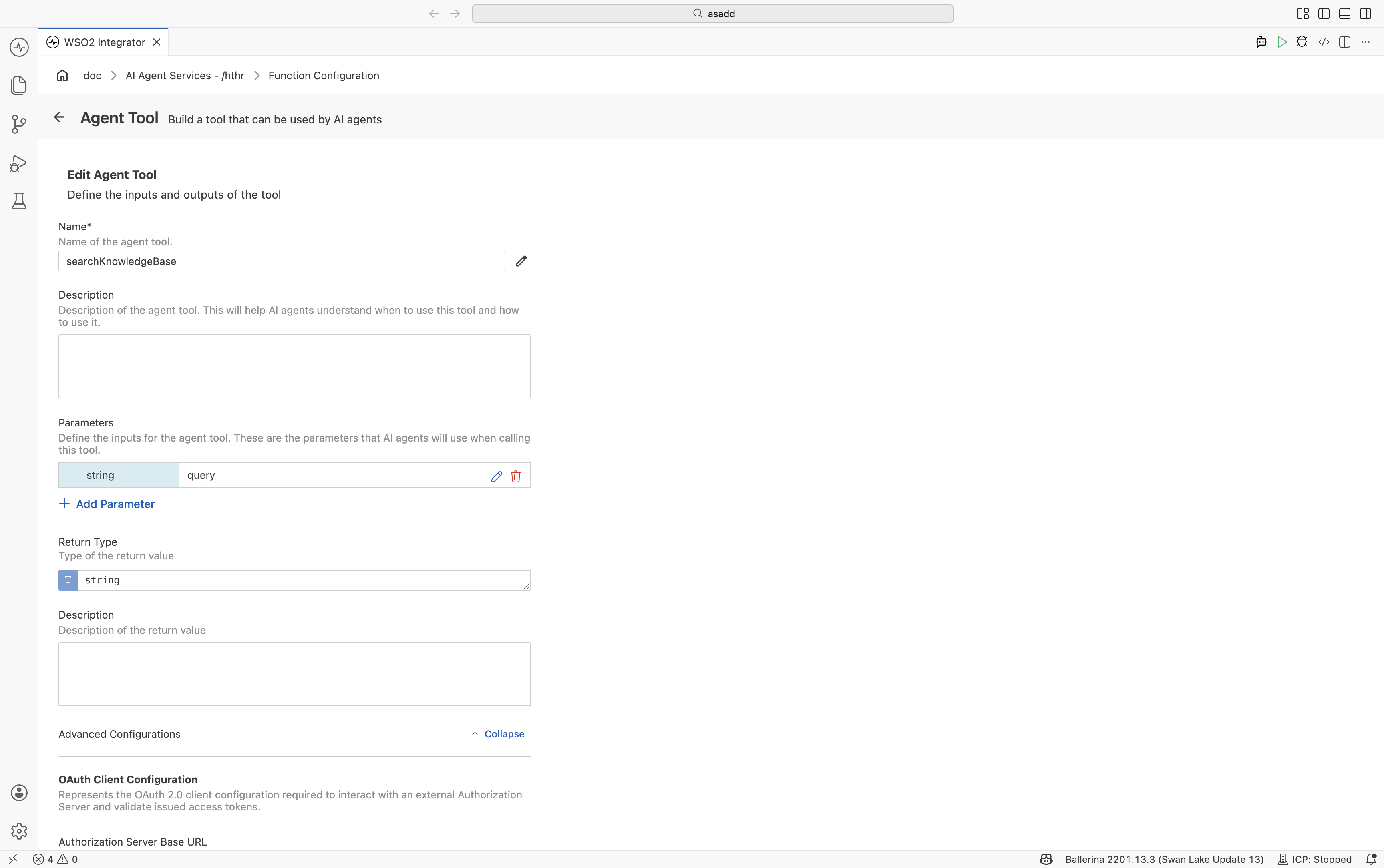Open the errors and warnings status indicator
This screenshot has width=1384, height=868.
(55, 859)
